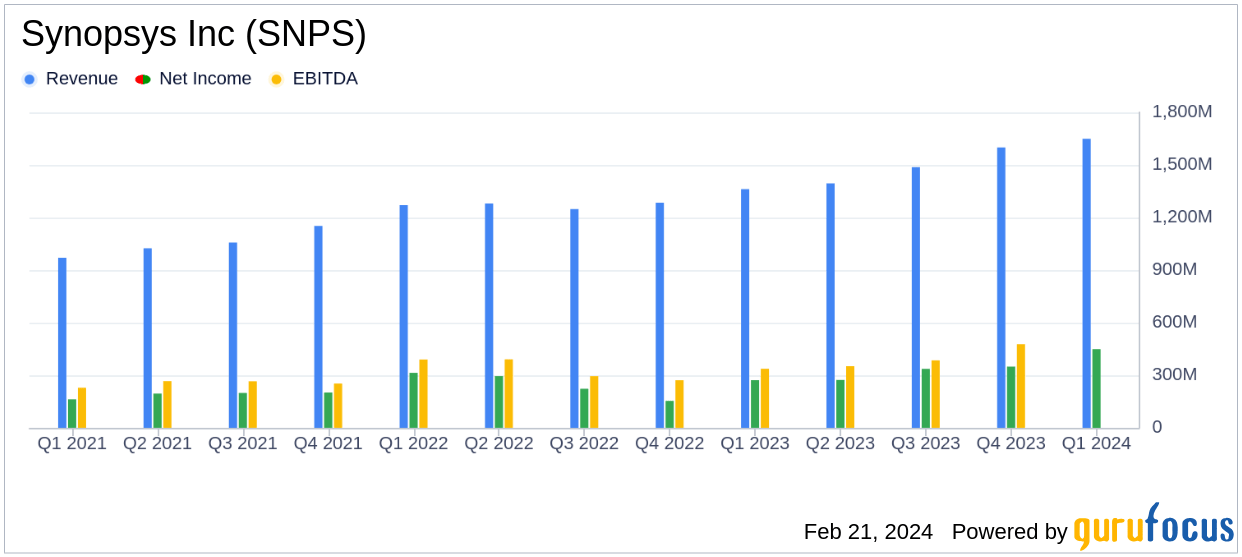The width and height of the screenshot is (1242, 557).
Task: Click the yellow EBITDA legend dot
Action: point(276,79)
